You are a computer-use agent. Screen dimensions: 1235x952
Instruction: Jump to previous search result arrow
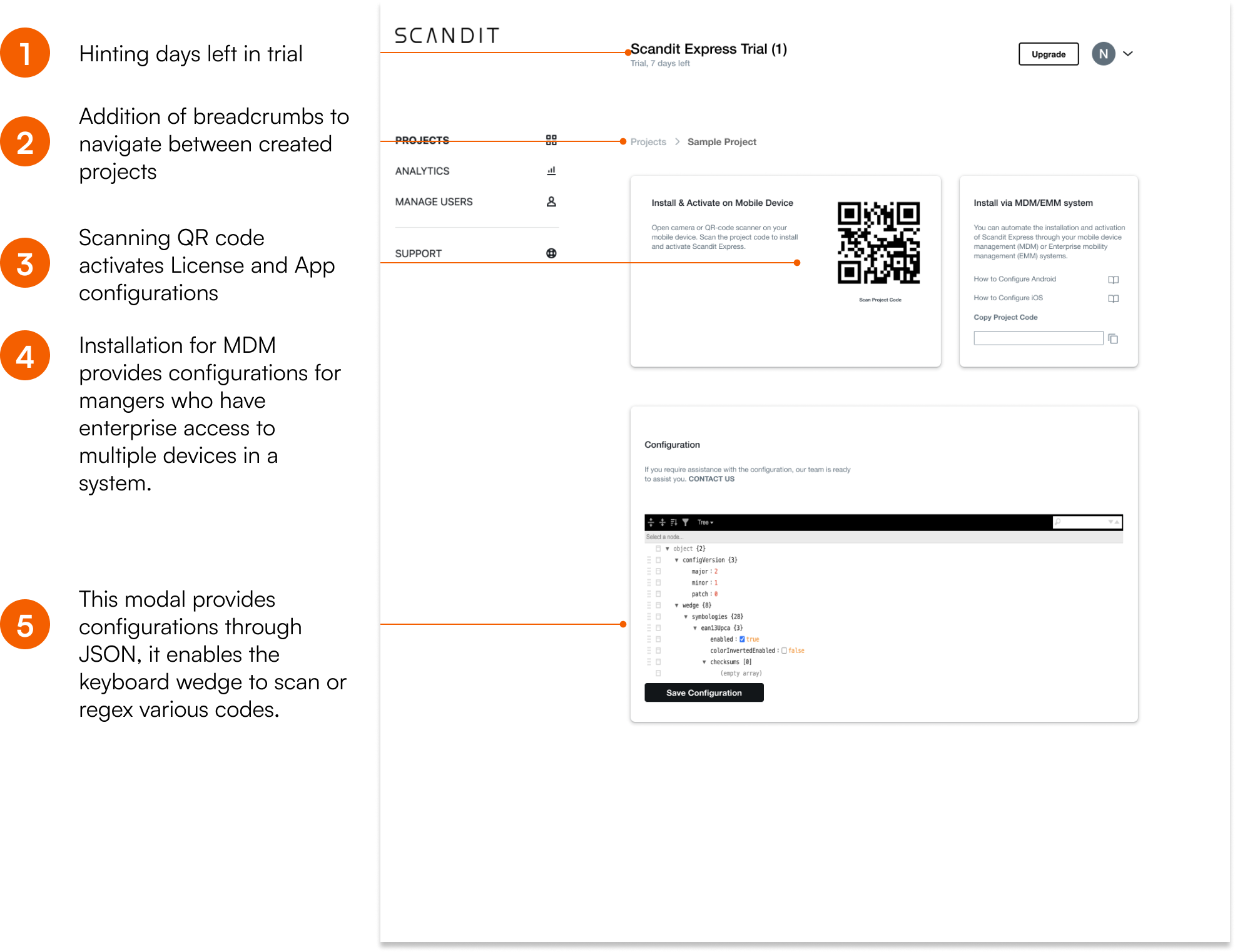[x=1117, y=522]
